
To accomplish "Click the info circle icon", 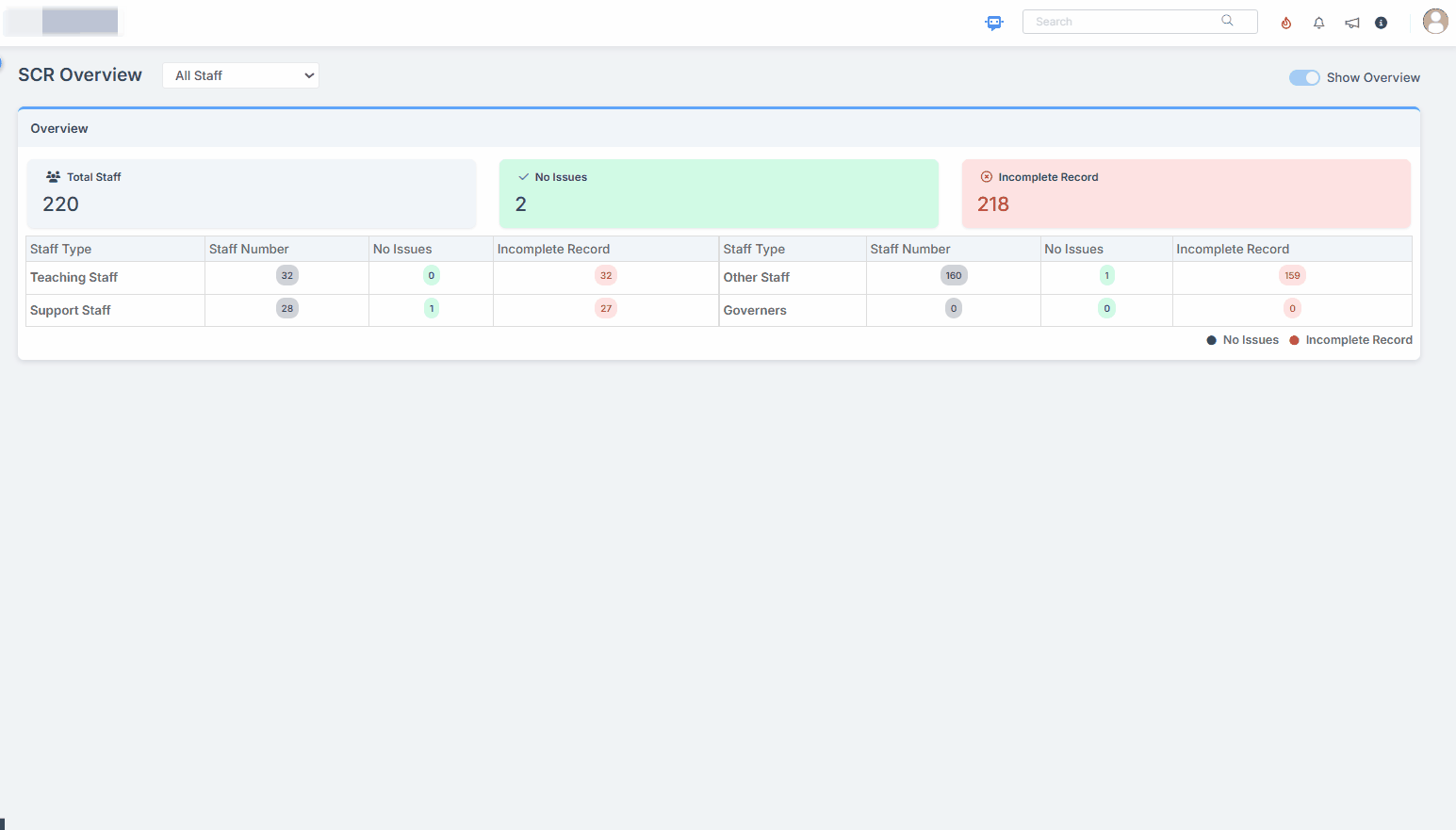I will tap(1381, 23).
